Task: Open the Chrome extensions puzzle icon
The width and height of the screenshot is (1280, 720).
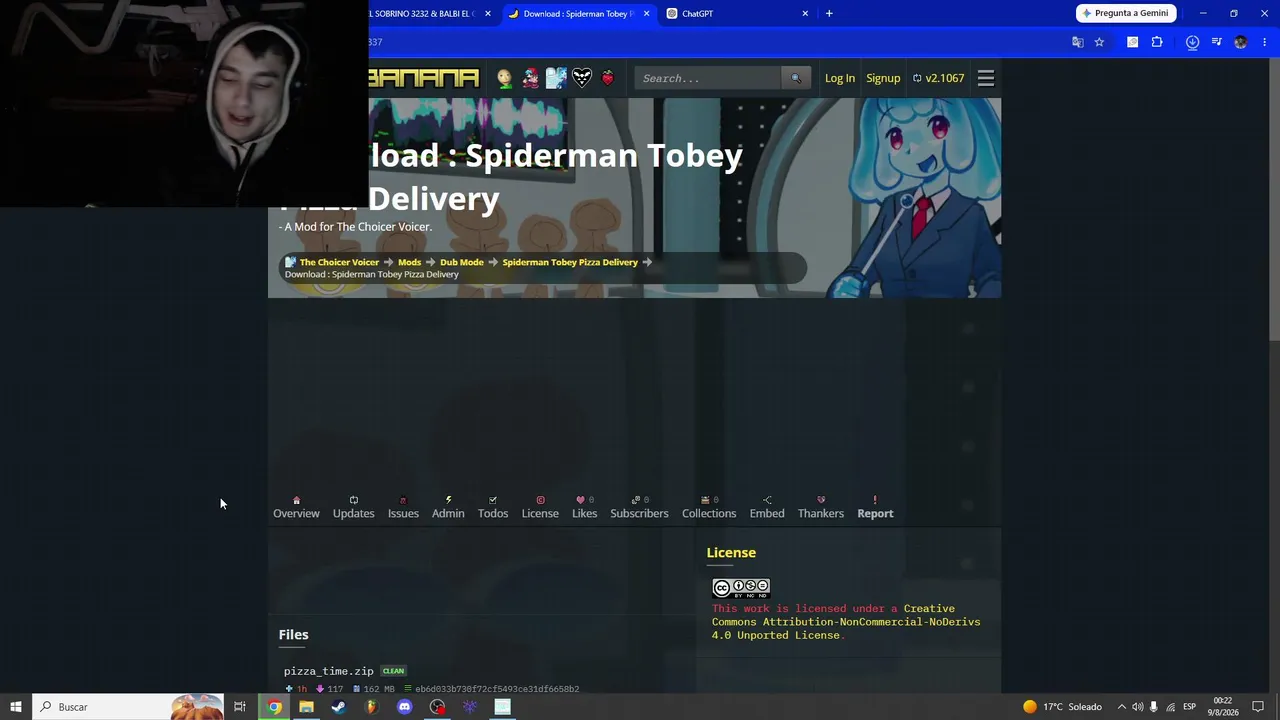Action: [1157, 42]
